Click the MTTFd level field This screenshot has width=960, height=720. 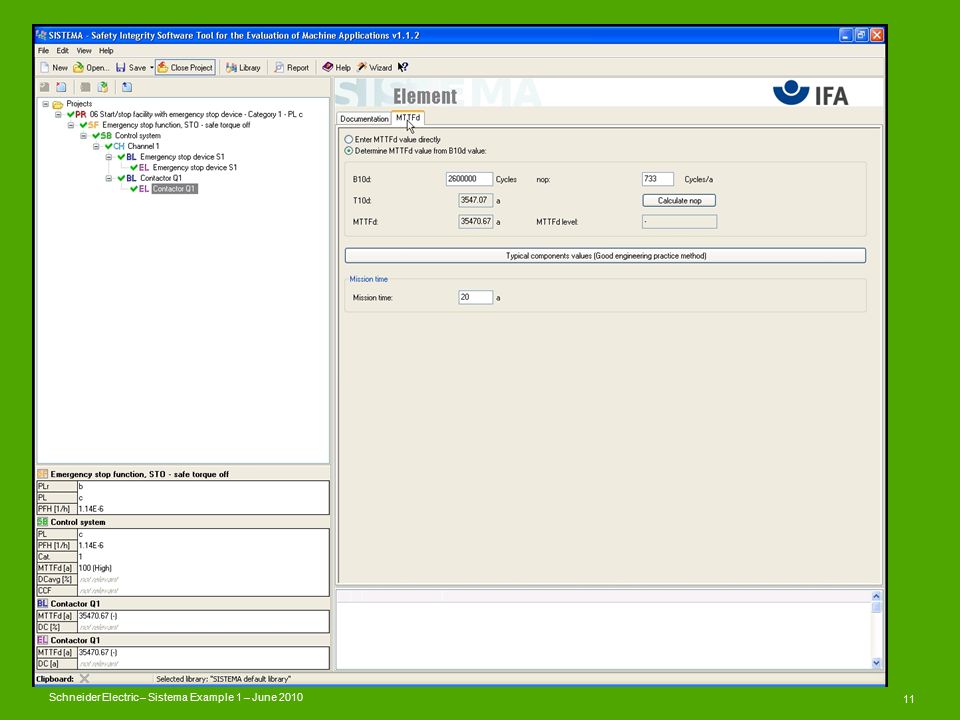(679, 222)
